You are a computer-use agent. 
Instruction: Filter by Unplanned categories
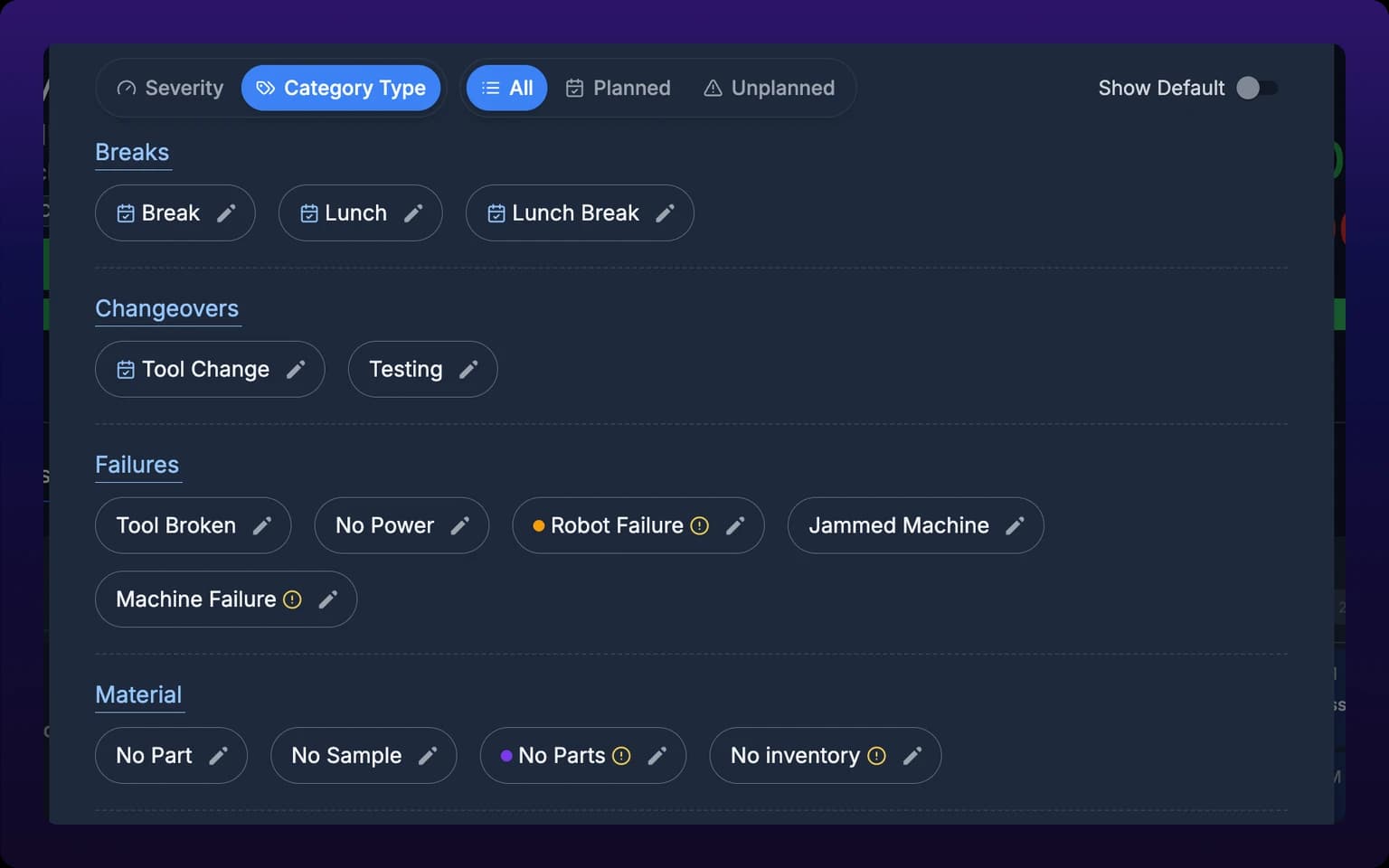[770, 88]
